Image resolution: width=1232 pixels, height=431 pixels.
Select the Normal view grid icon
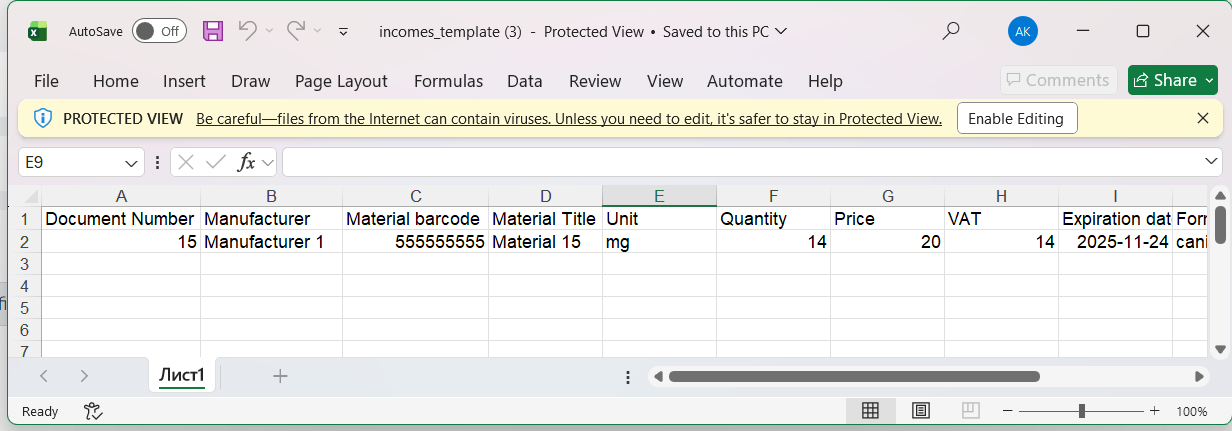point(870,411)
